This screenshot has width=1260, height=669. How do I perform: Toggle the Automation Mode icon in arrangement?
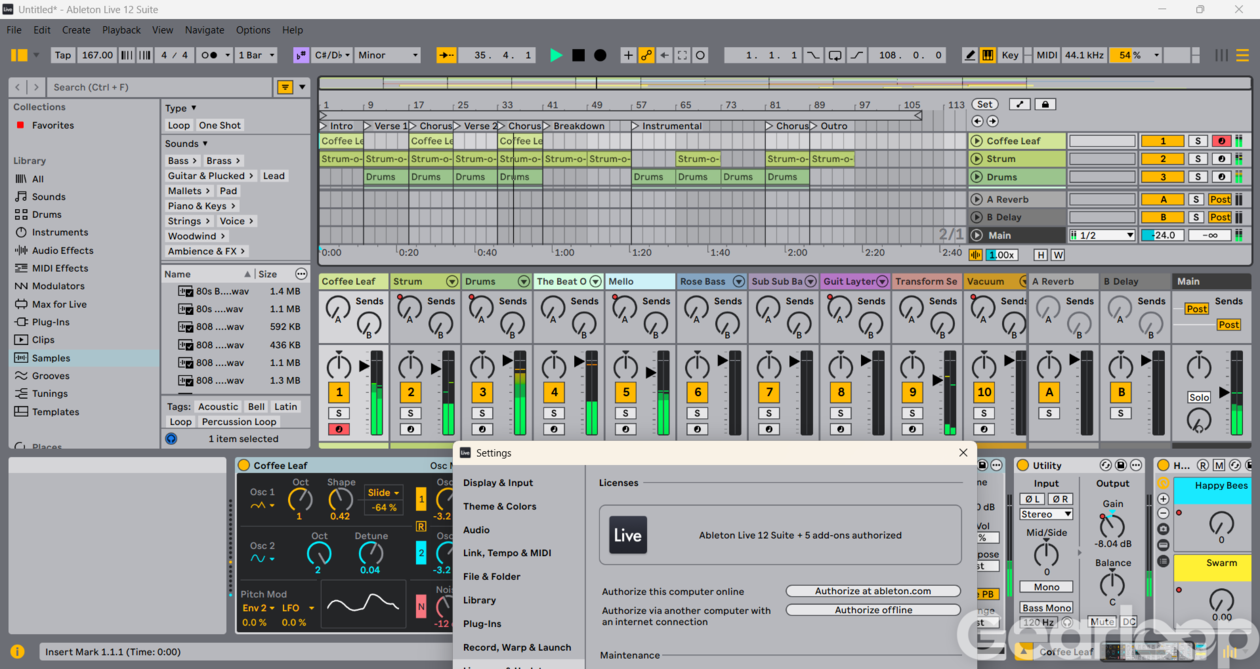click(x=1020, y=104)
